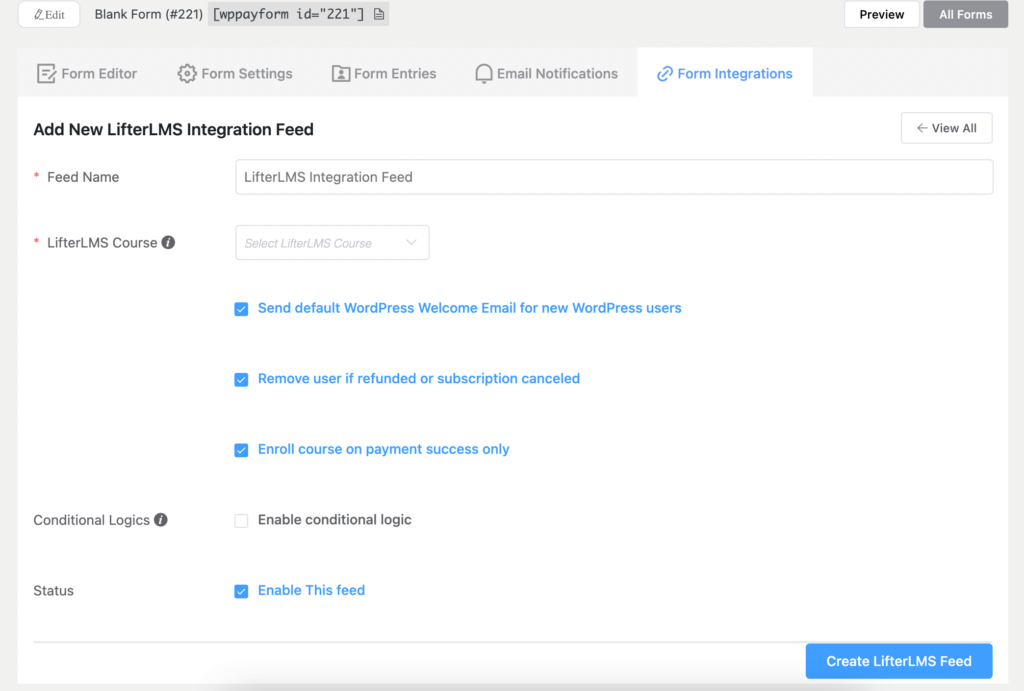
Task: Switch to the Form Editor tab
Action: coord(87,74)
